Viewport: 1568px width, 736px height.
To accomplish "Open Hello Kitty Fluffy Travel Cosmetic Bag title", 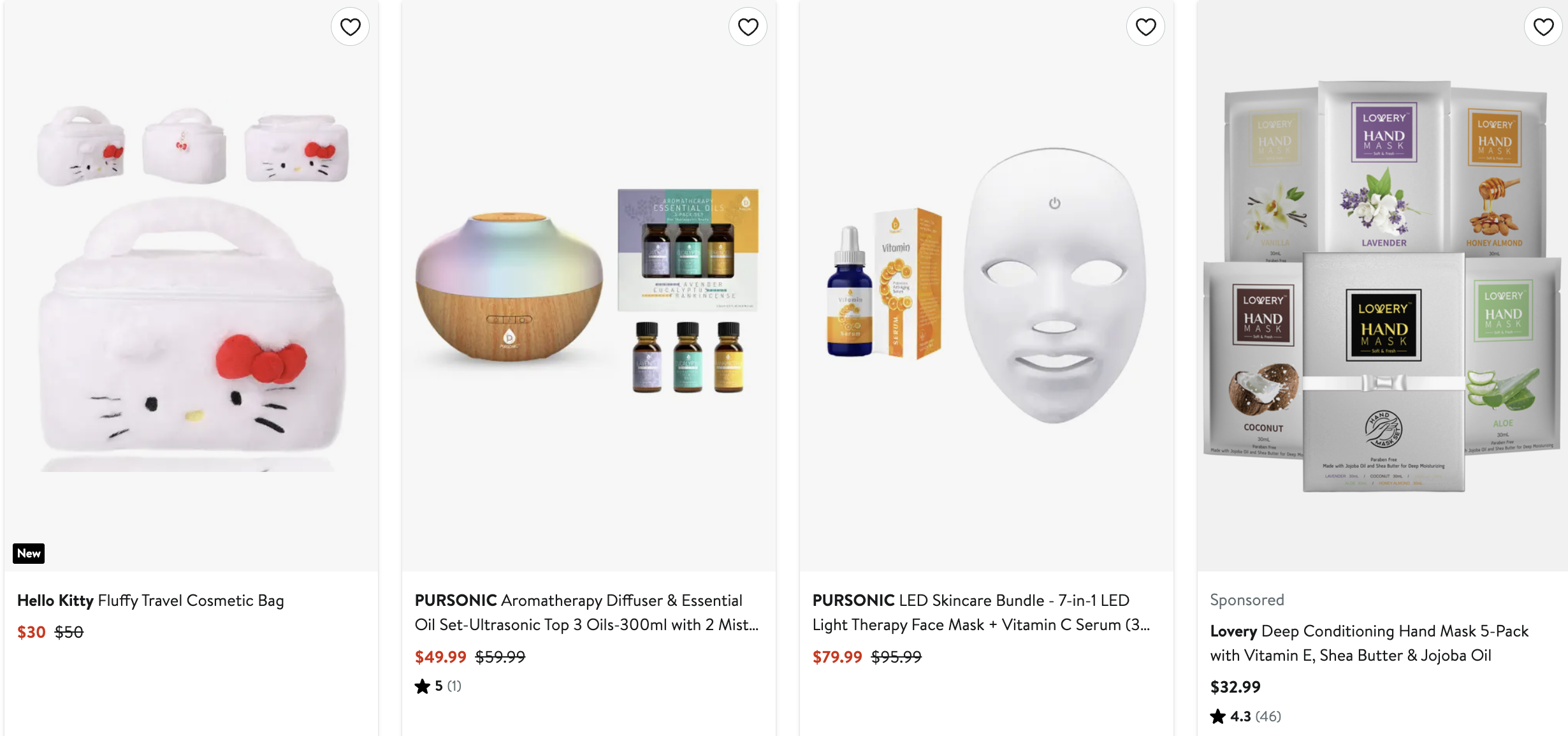I will (x=150, y=600).
